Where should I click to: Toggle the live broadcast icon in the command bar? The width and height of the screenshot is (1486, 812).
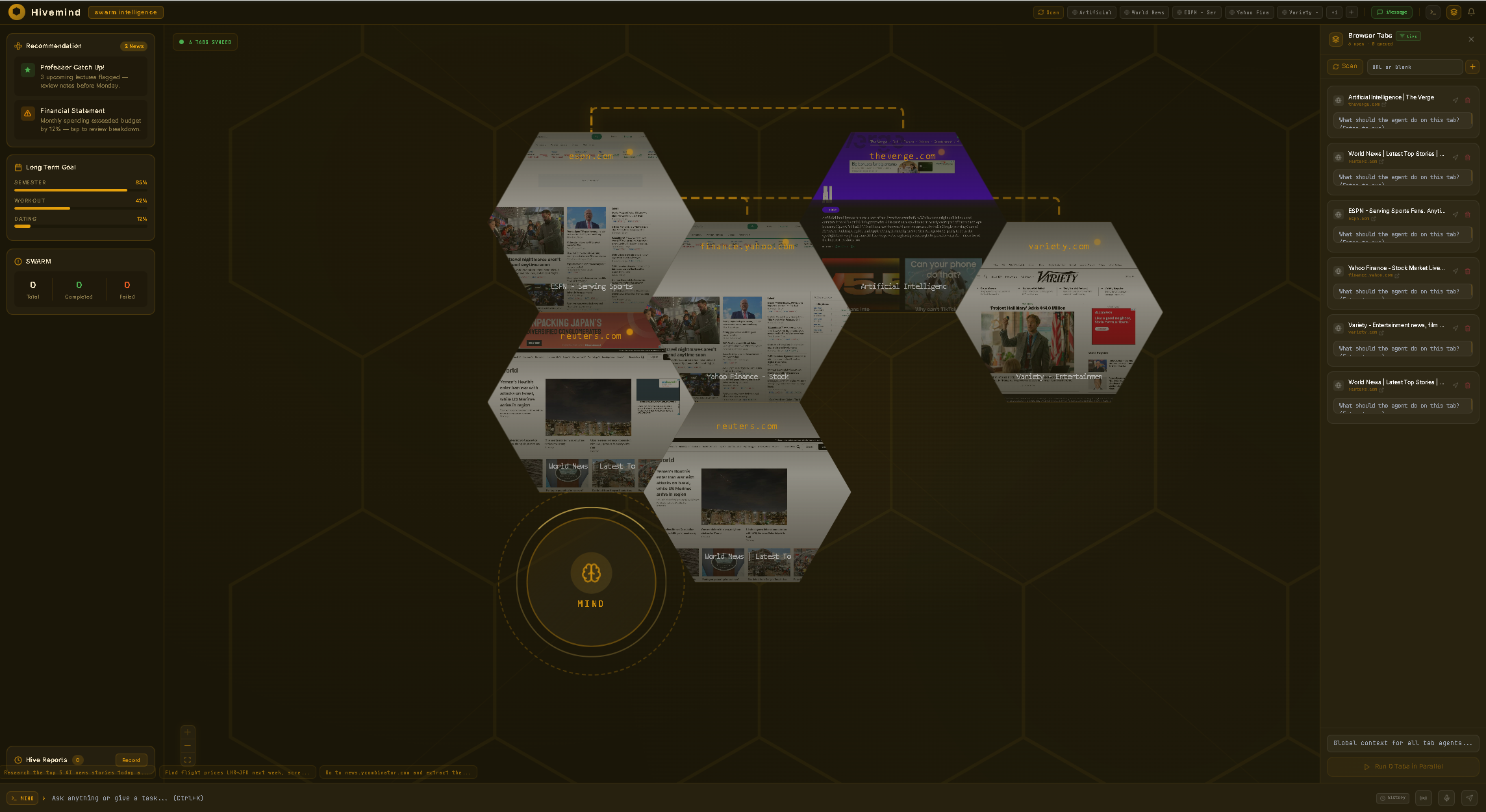click(x=1424, y=798)
